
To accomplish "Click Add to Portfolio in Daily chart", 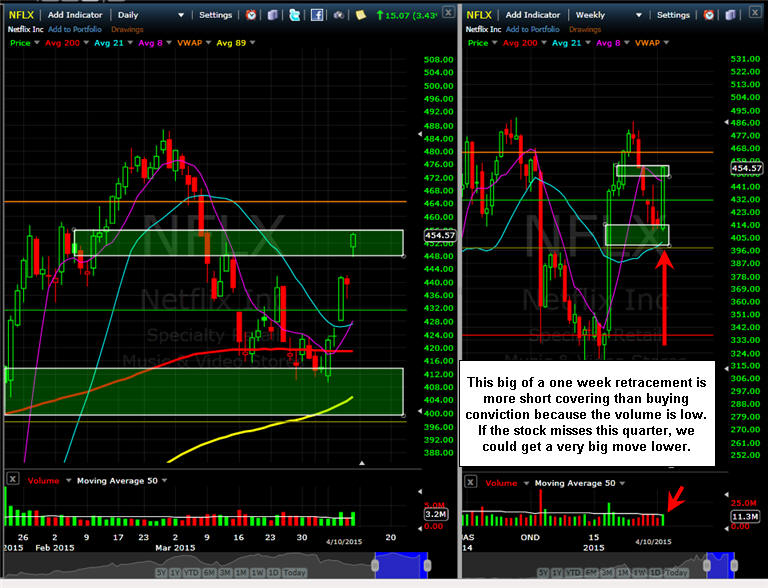I will (x=75, y=29).
